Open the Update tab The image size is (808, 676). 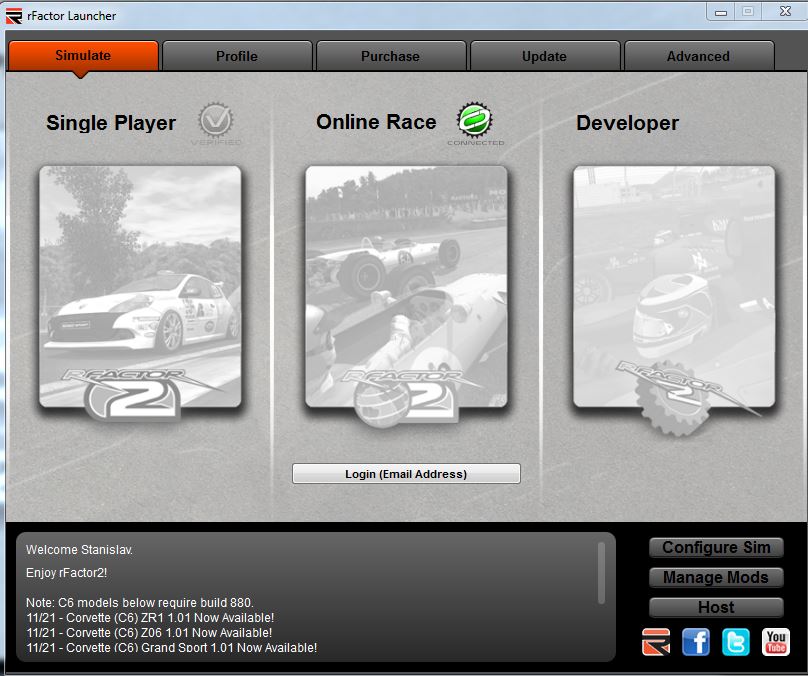coord(544,56)
